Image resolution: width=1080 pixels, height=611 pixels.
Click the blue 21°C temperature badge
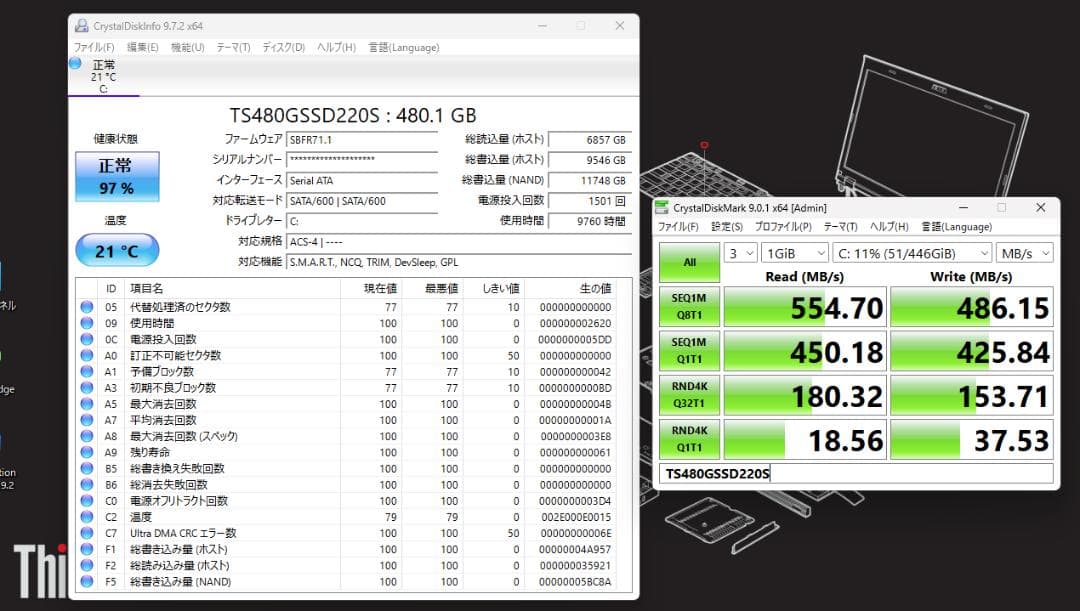pos(117,250)
